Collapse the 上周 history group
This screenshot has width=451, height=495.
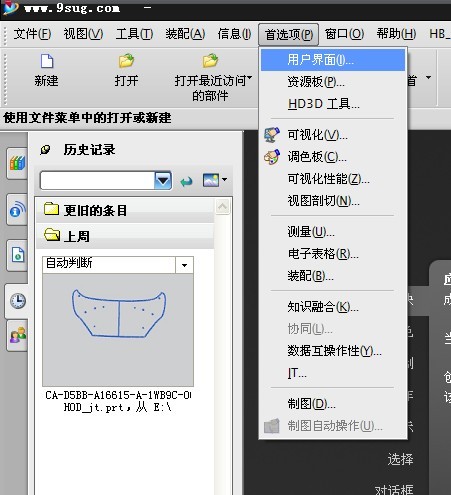pyautogui.click(x=125, y=236)
